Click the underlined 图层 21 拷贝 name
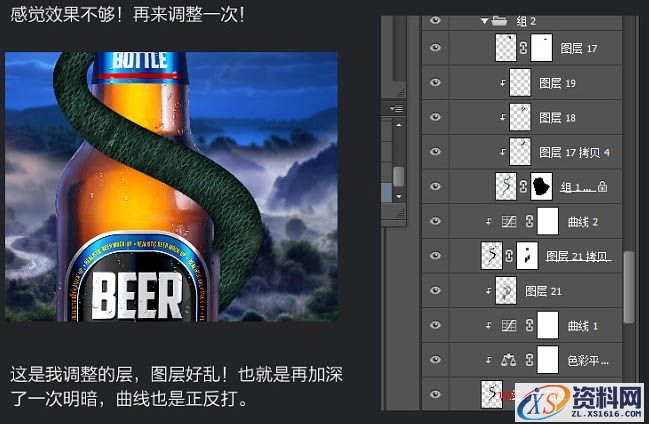 pos(578,256)
